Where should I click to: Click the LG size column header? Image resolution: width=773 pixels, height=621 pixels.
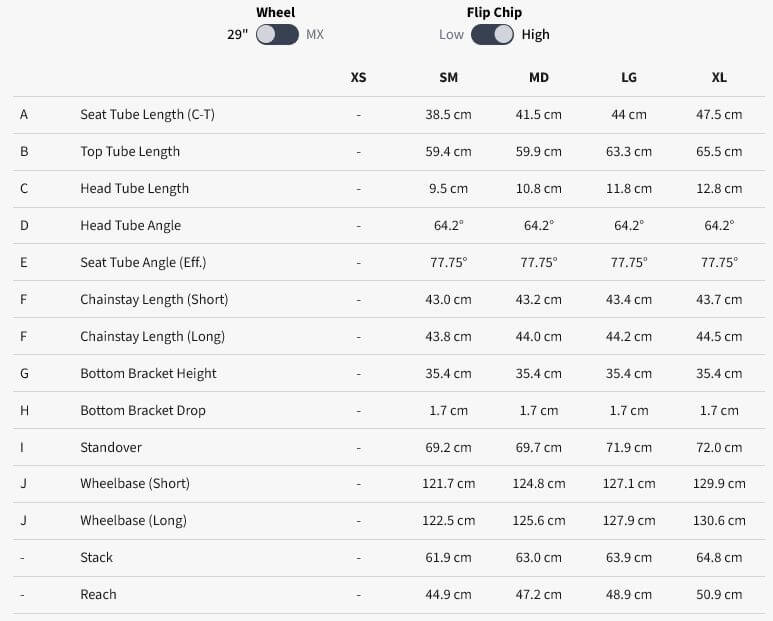629,78
